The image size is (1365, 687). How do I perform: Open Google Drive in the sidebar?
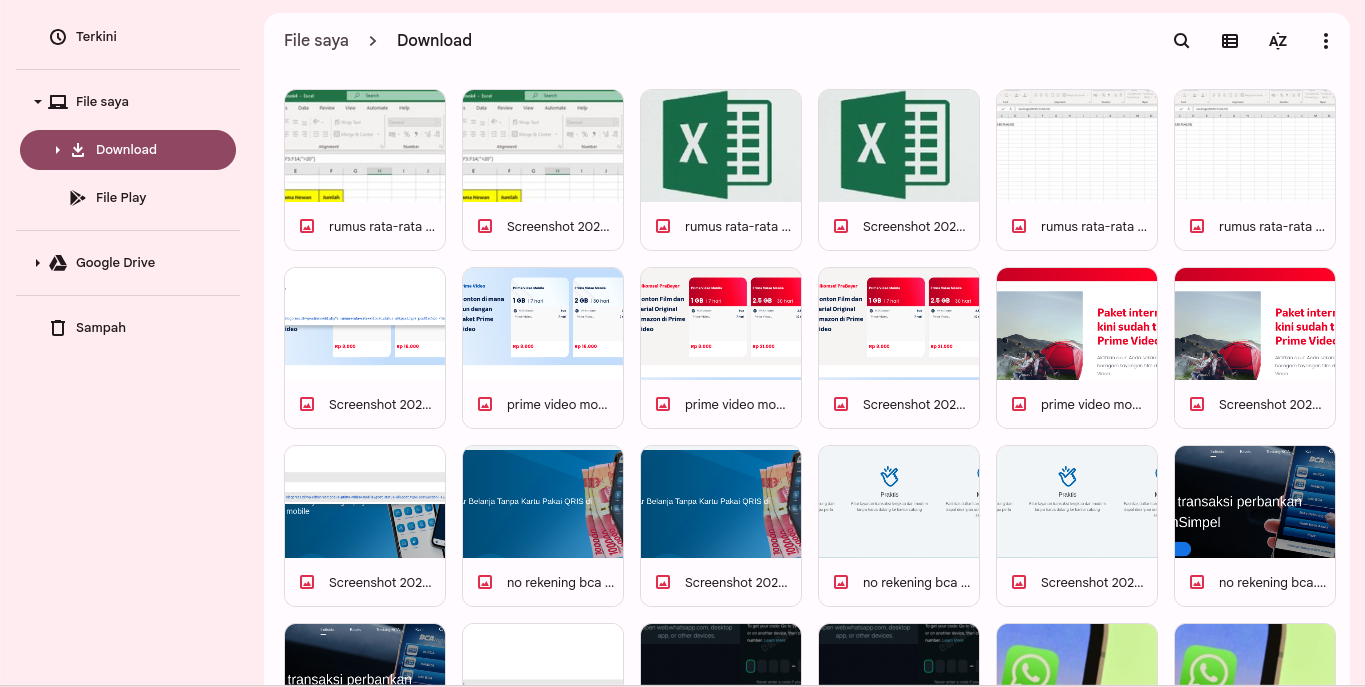coord(128,263)
